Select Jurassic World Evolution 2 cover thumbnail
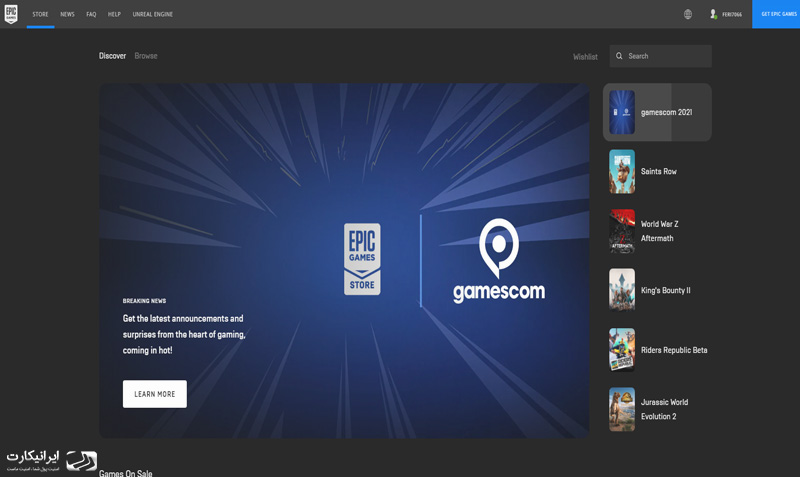 click(622, 409)
